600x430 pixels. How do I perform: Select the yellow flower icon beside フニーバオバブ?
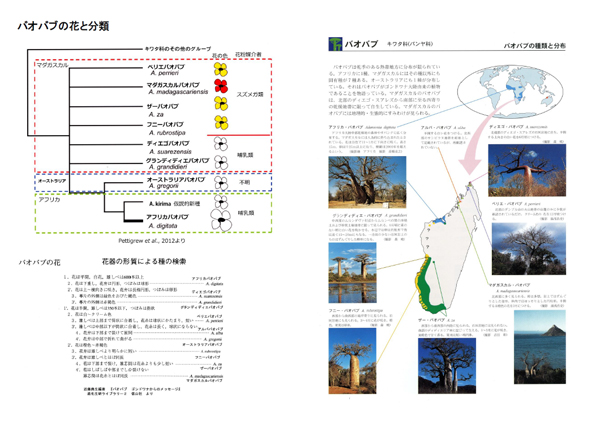[x=221, y=122]
